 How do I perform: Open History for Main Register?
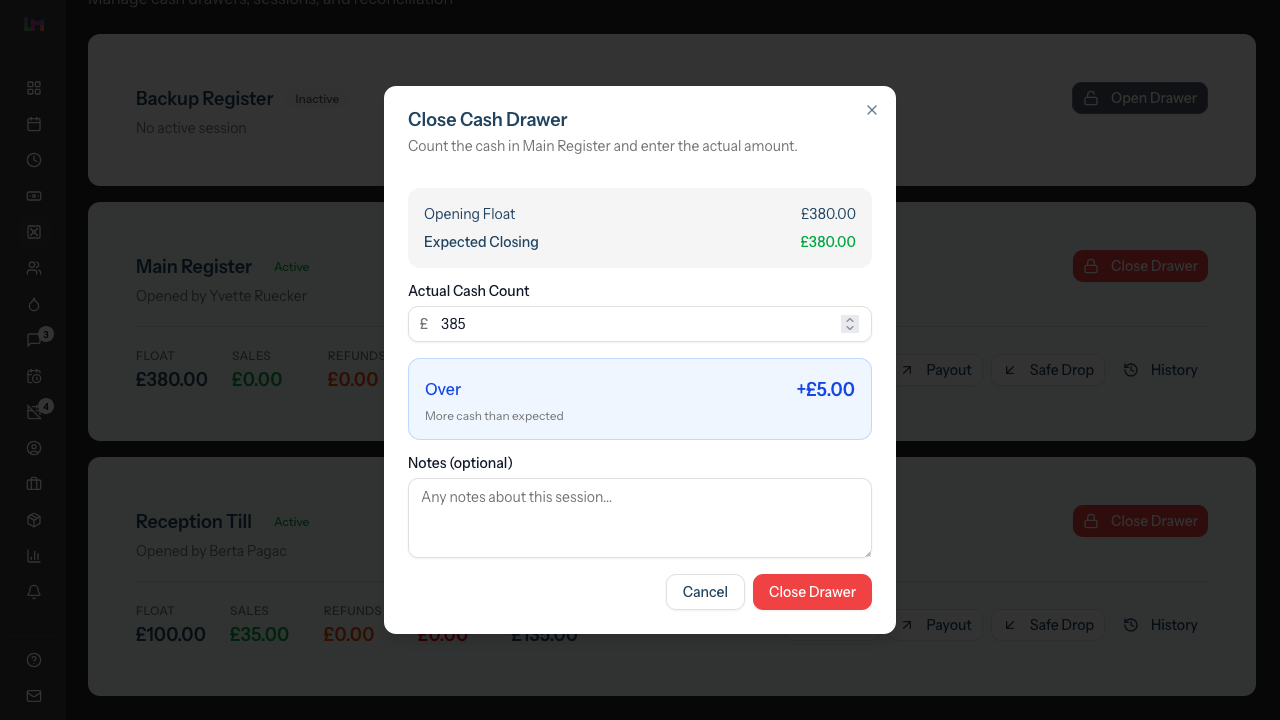1160,370
